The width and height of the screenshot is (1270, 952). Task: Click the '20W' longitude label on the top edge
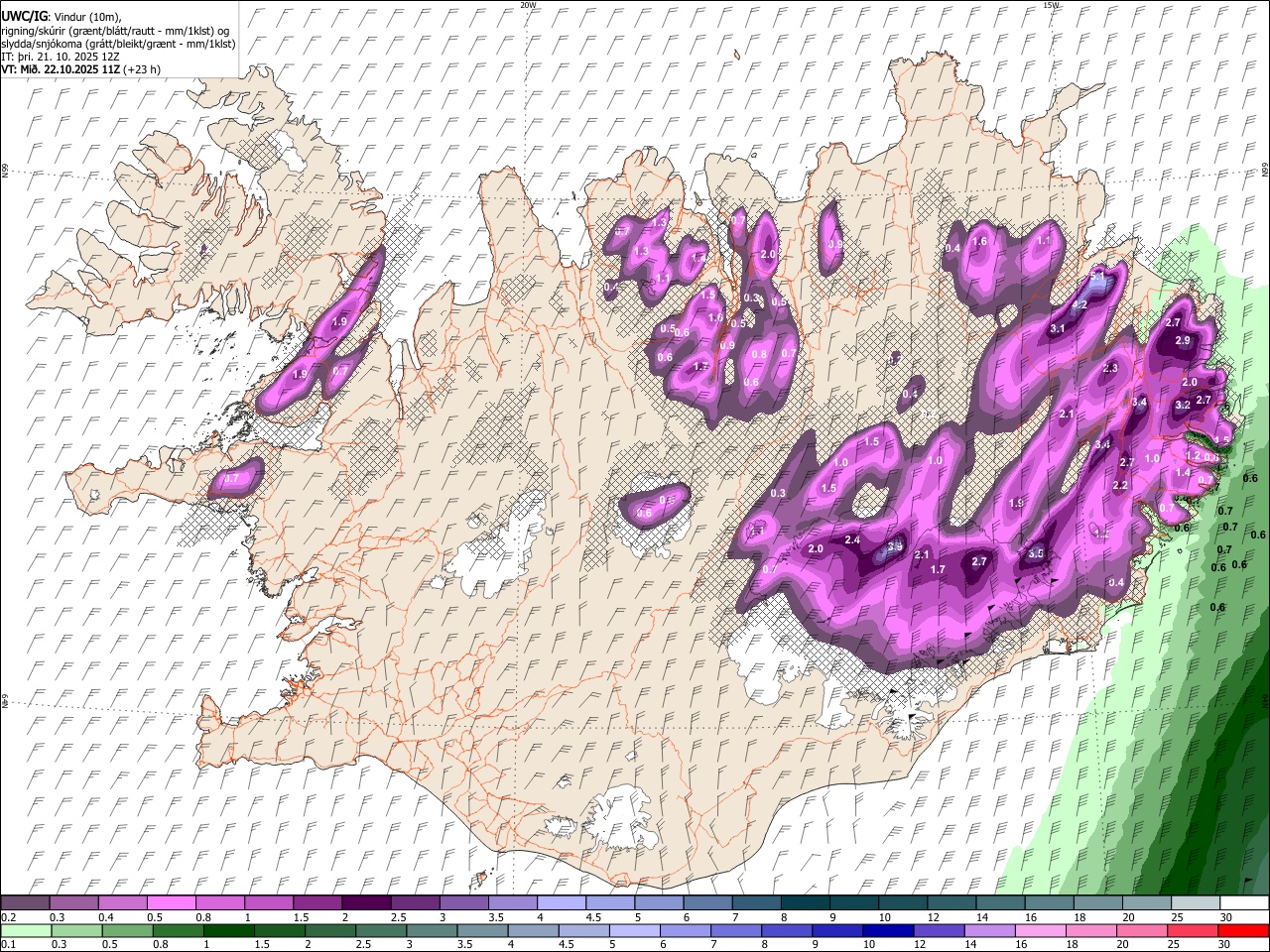click(x=528, y=5)
